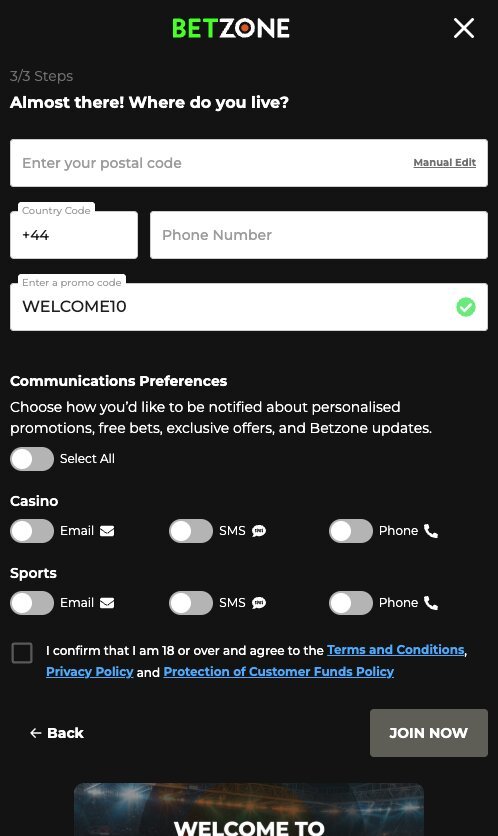
Task: Click the green promo code checkmark icon
Action: pyautogui.click(x=465, y=307)
